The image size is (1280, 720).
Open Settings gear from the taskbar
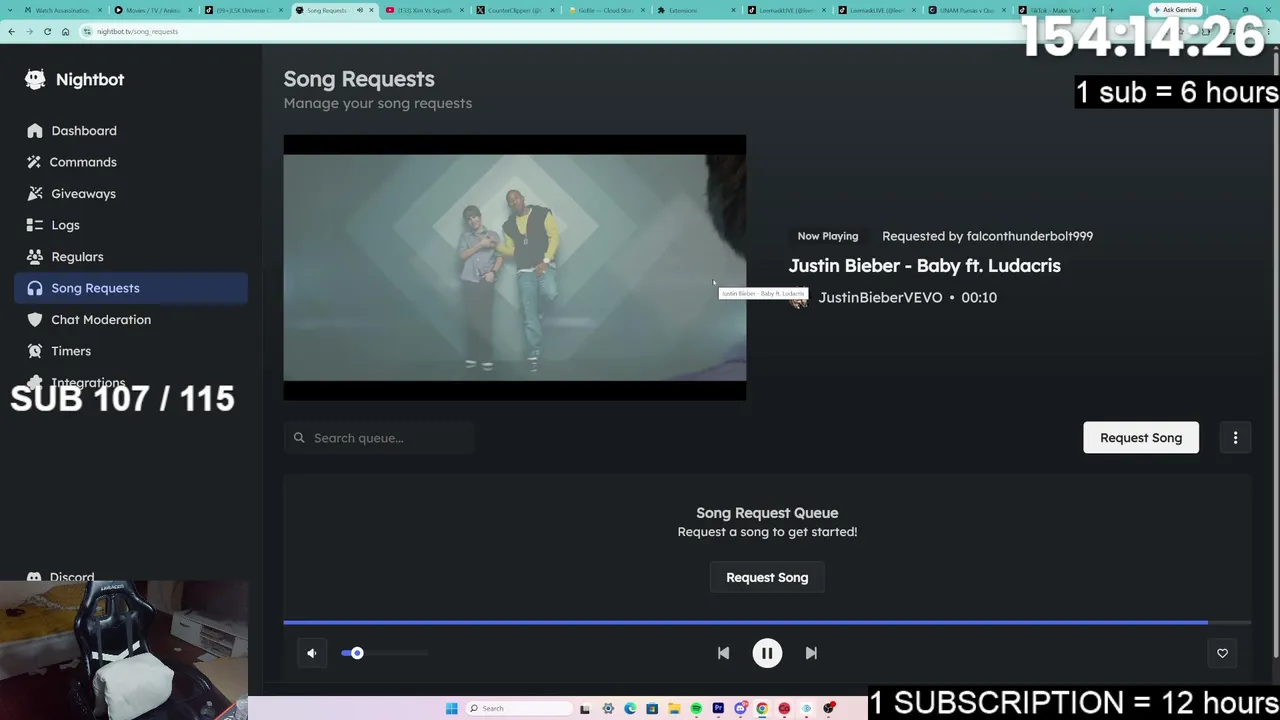coord(608,709)
